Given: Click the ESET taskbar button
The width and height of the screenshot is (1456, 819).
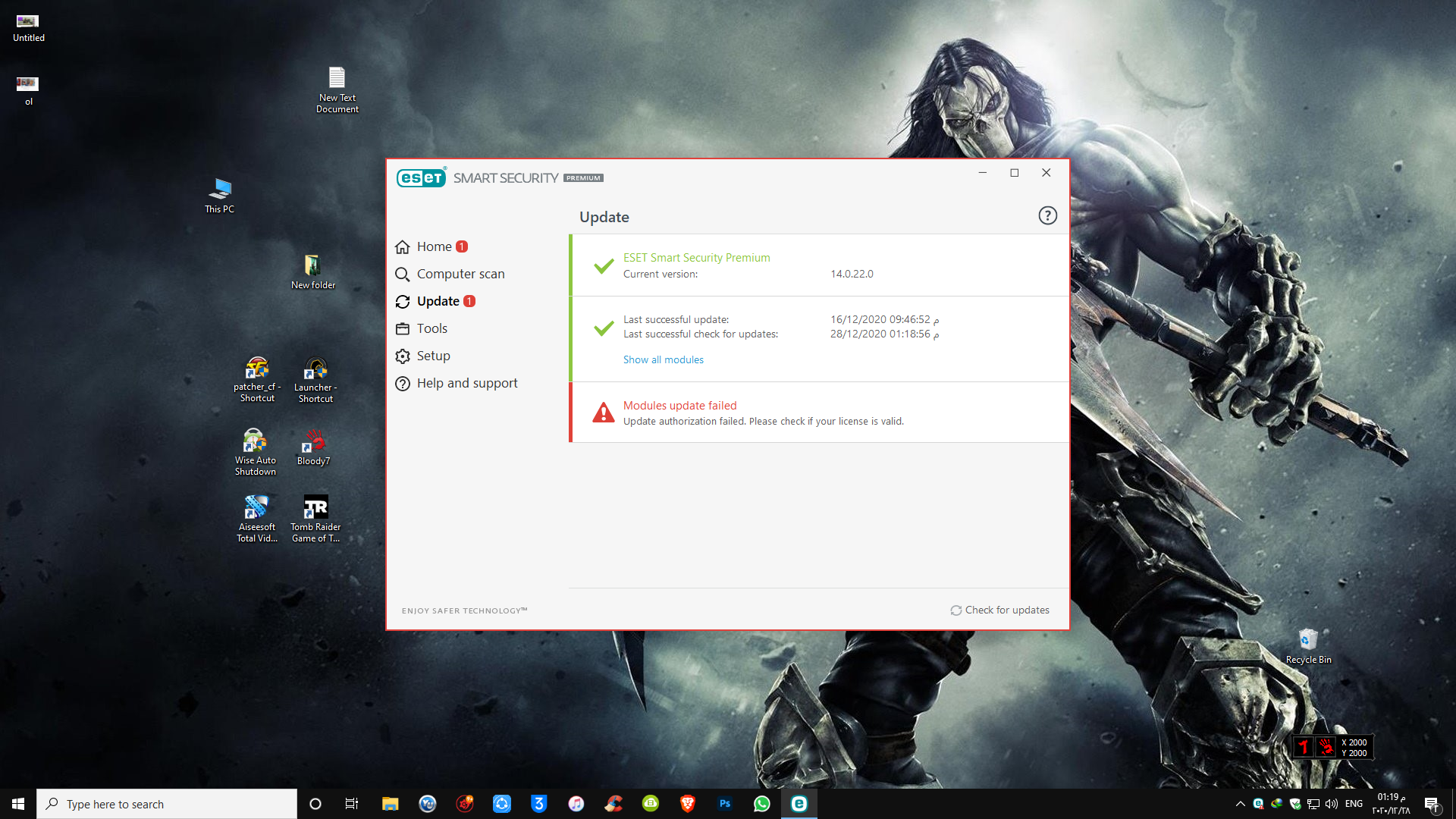Looking at the screenshot, I should [799, 804].
